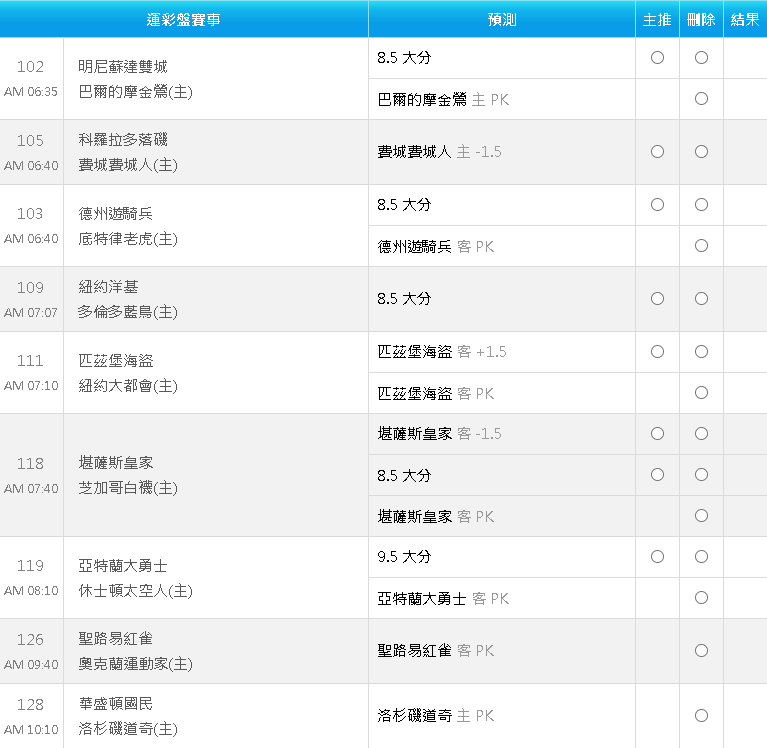767x748 pixels.
Task: Click time AM 08:10
Action: tap(31, 591)
